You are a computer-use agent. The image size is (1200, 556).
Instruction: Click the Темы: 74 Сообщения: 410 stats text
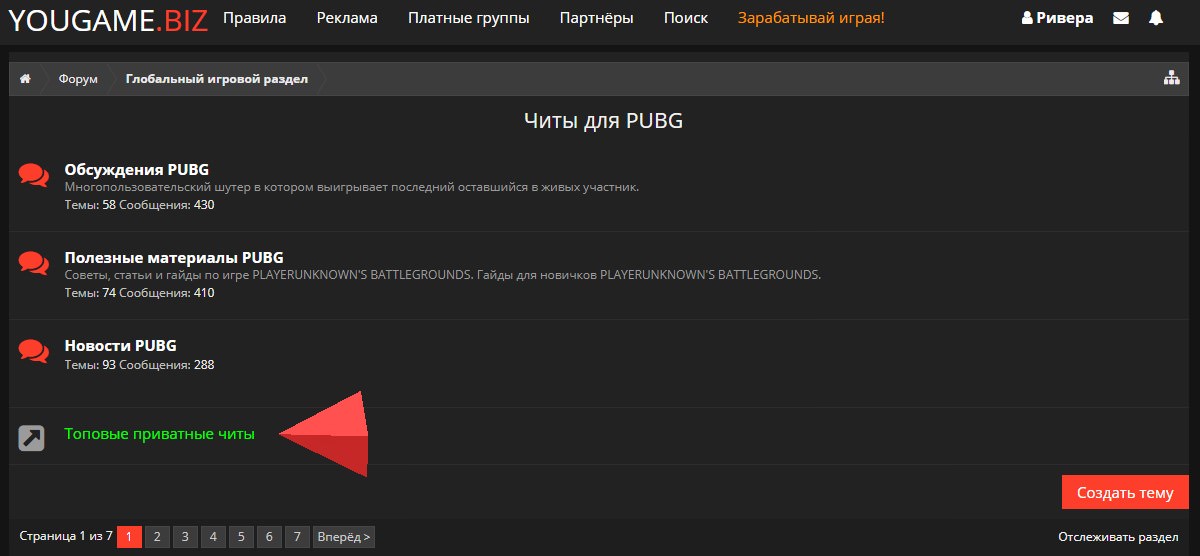pos(140,293)
